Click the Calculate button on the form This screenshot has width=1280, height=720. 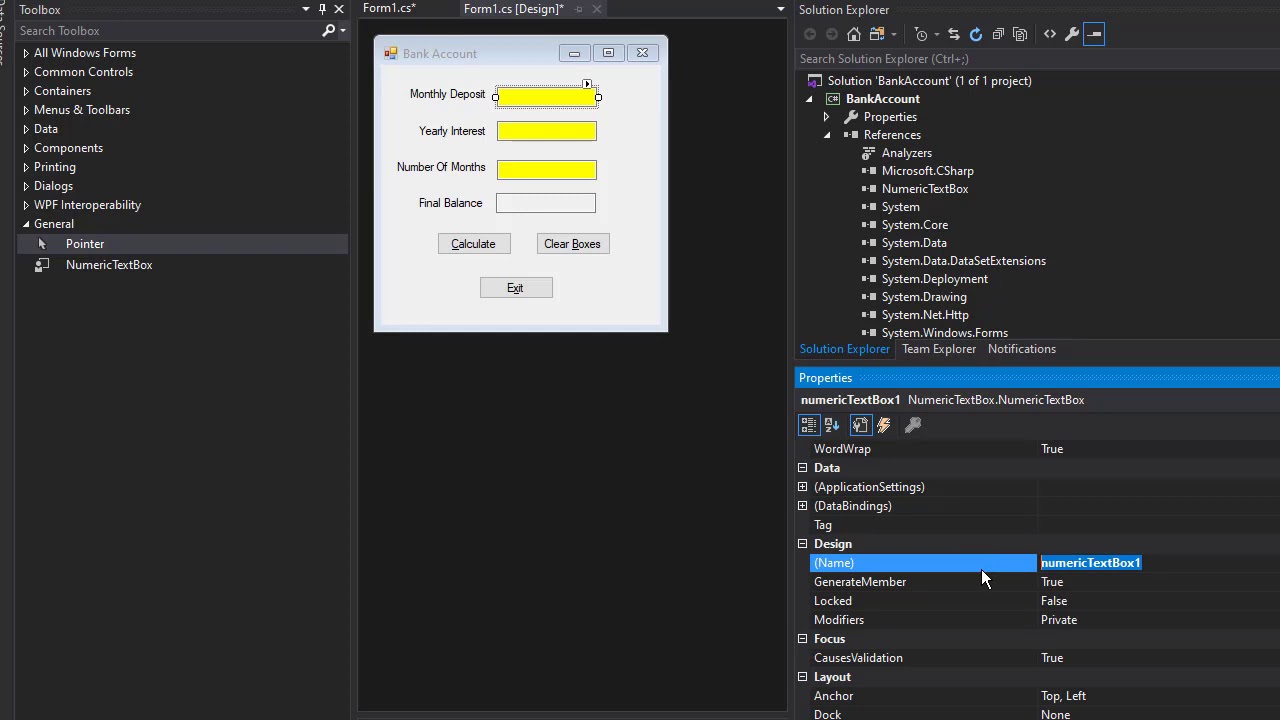[473, 244]
